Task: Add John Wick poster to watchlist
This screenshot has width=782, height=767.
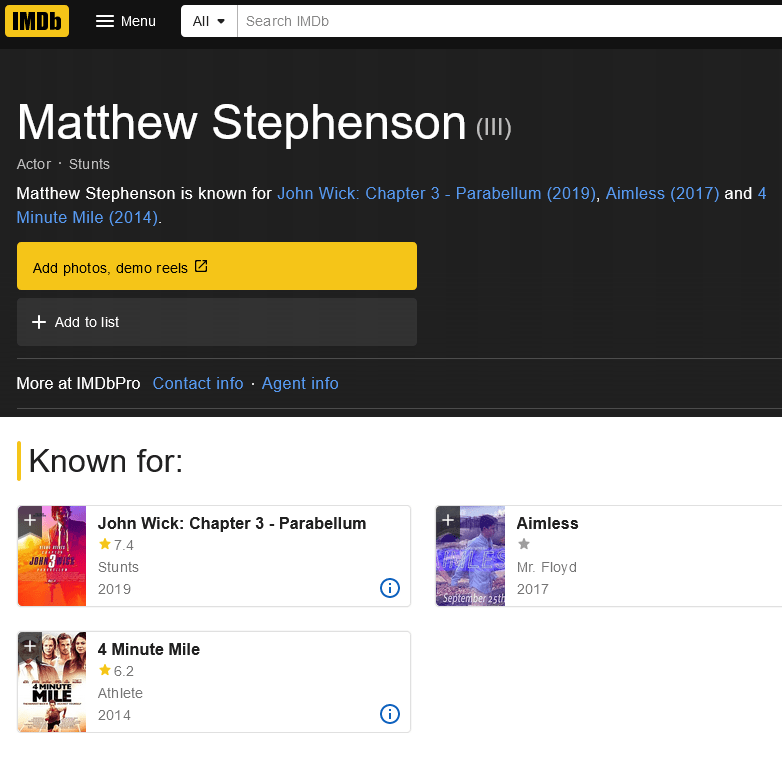Action: point(30,520)
